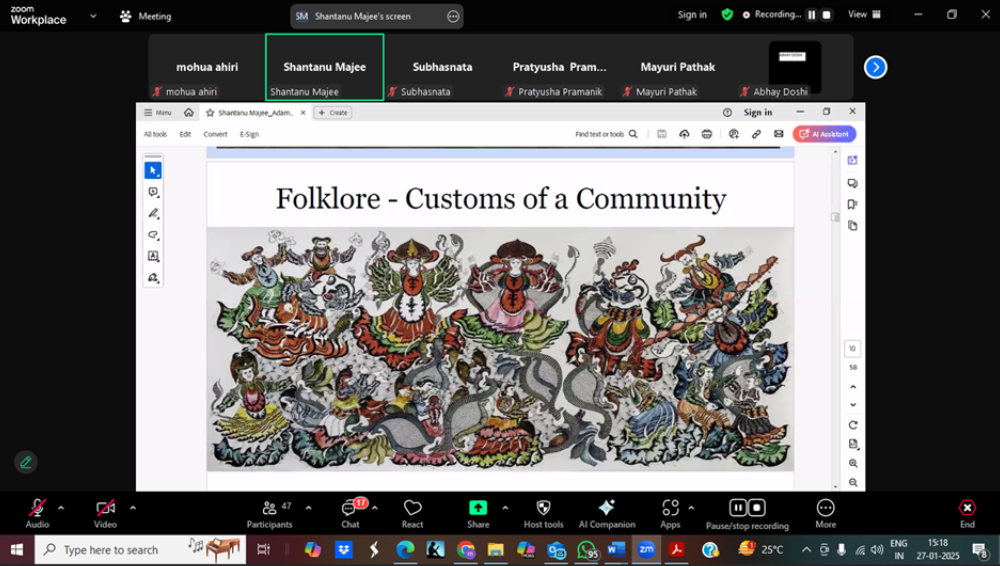Click Sign in on Zoom title bar
Image resolution: width=1000 pixels, height=566 pixels.
692,15
